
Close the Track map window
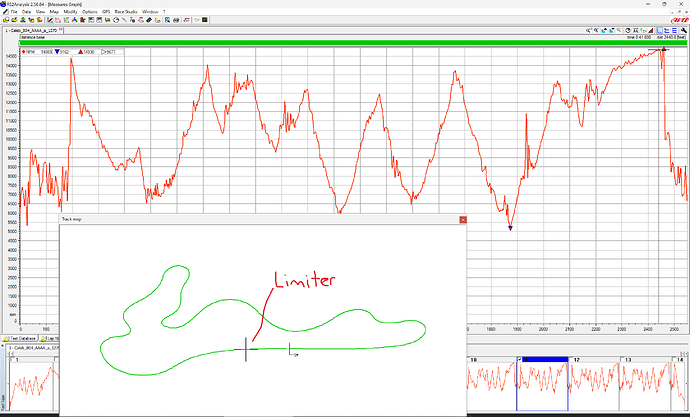pyautogui.click(x=462, y=219)
